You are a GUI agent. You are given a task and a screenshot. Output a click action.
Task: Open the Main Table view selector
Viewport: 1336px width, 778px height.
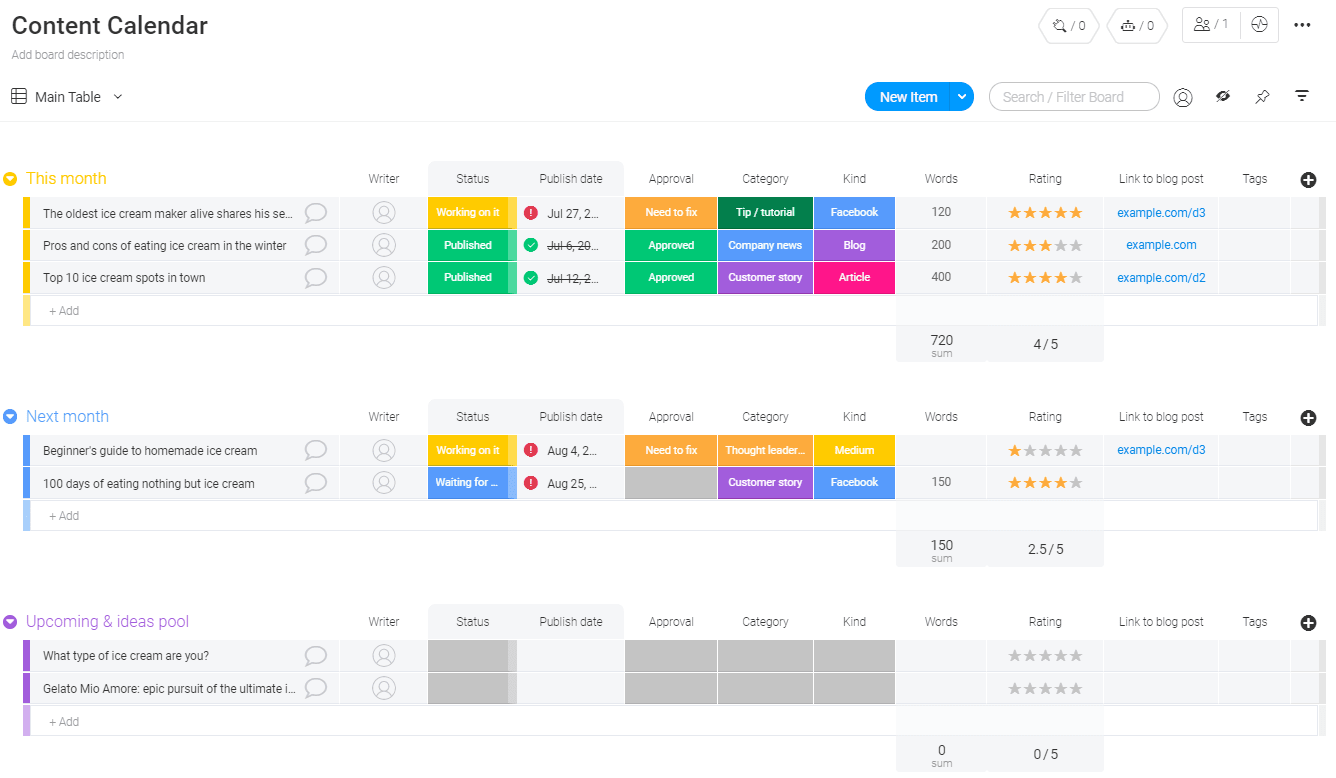(x=67, y=97)
